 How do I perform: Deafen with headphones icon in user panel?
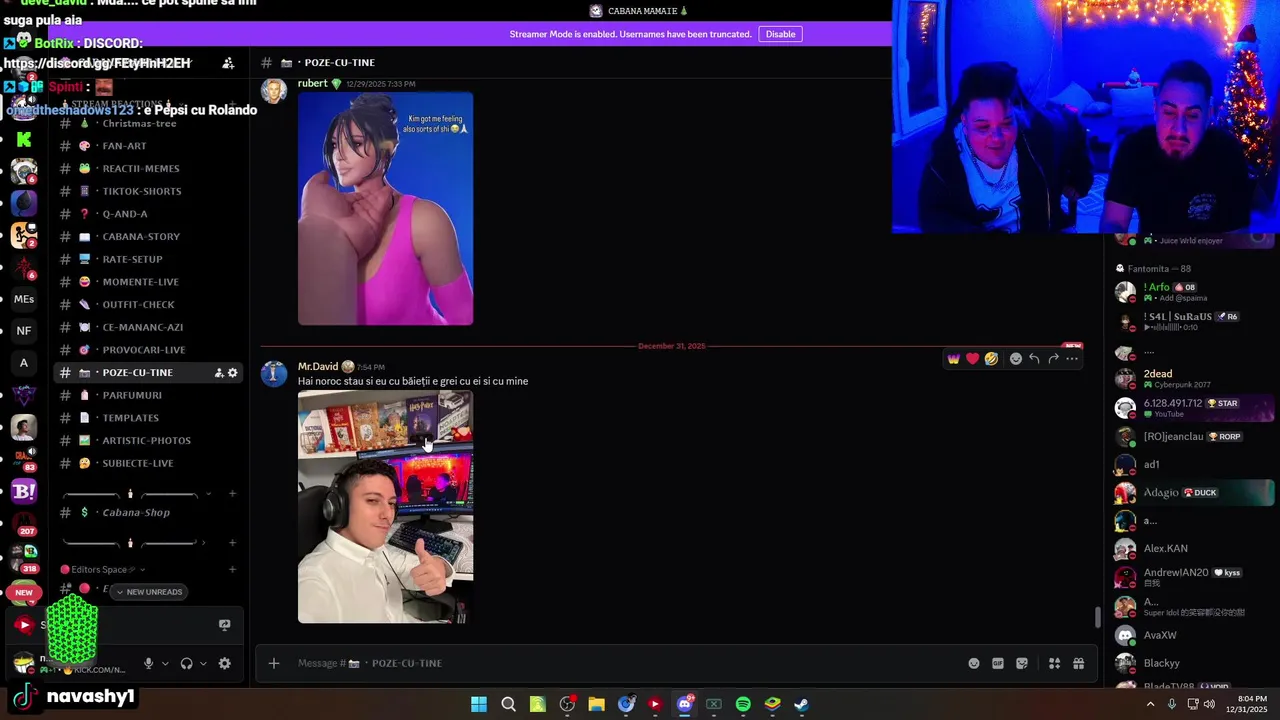point(186,663)
